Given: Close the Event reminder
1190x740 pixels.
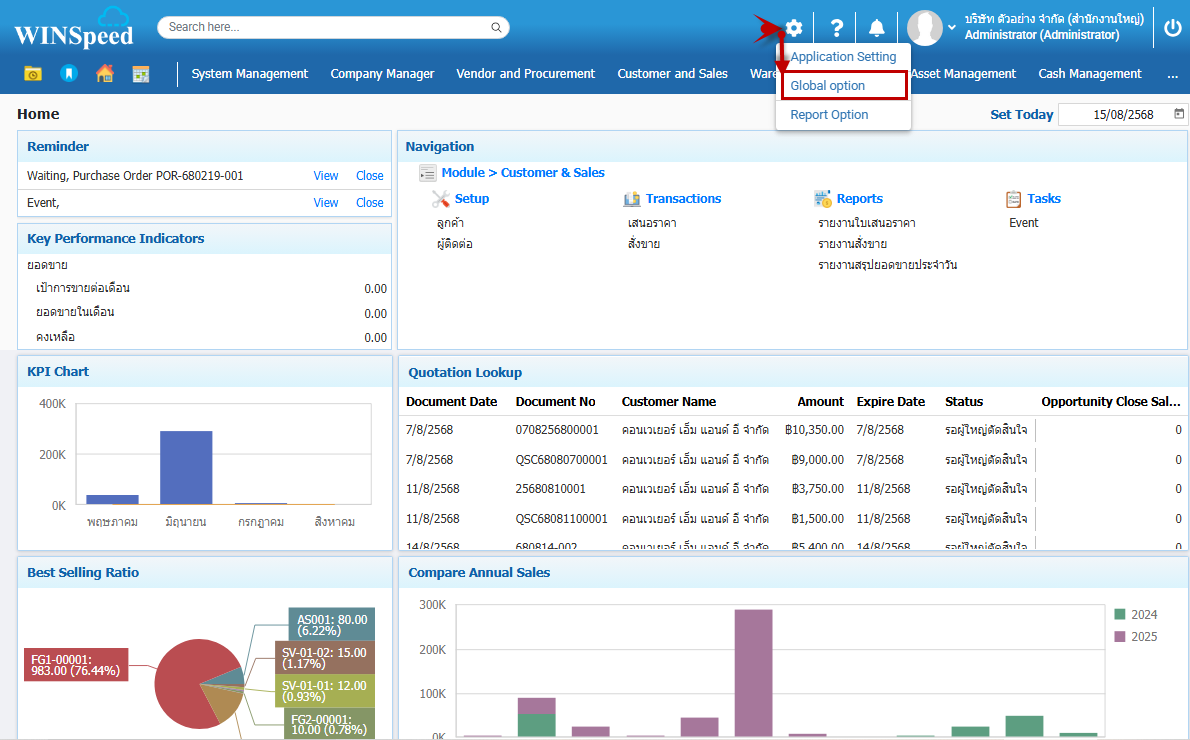Looking at the screenshot, I should click(x=369, y=203).
